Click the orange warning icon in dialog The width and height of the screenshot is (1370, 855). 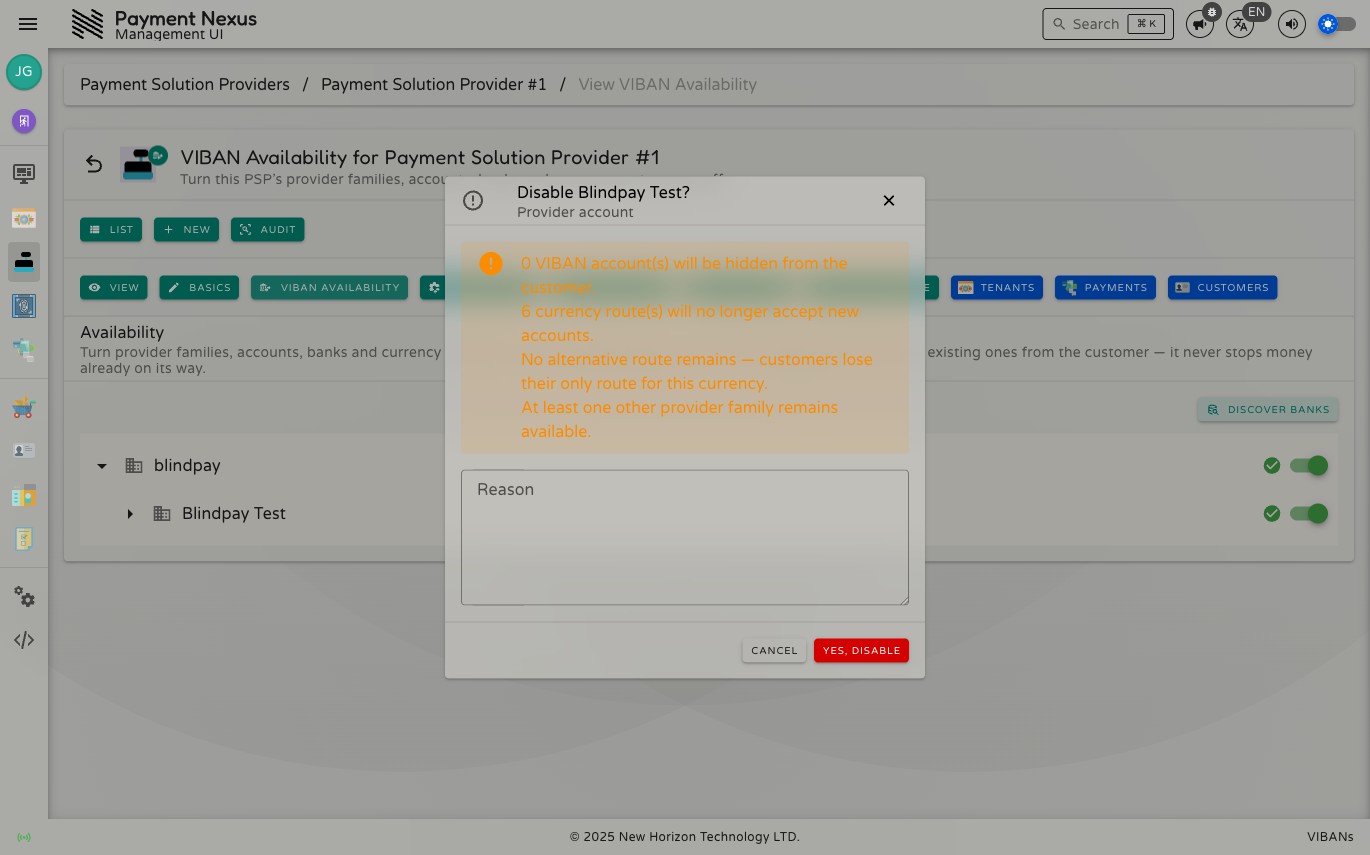491,263
